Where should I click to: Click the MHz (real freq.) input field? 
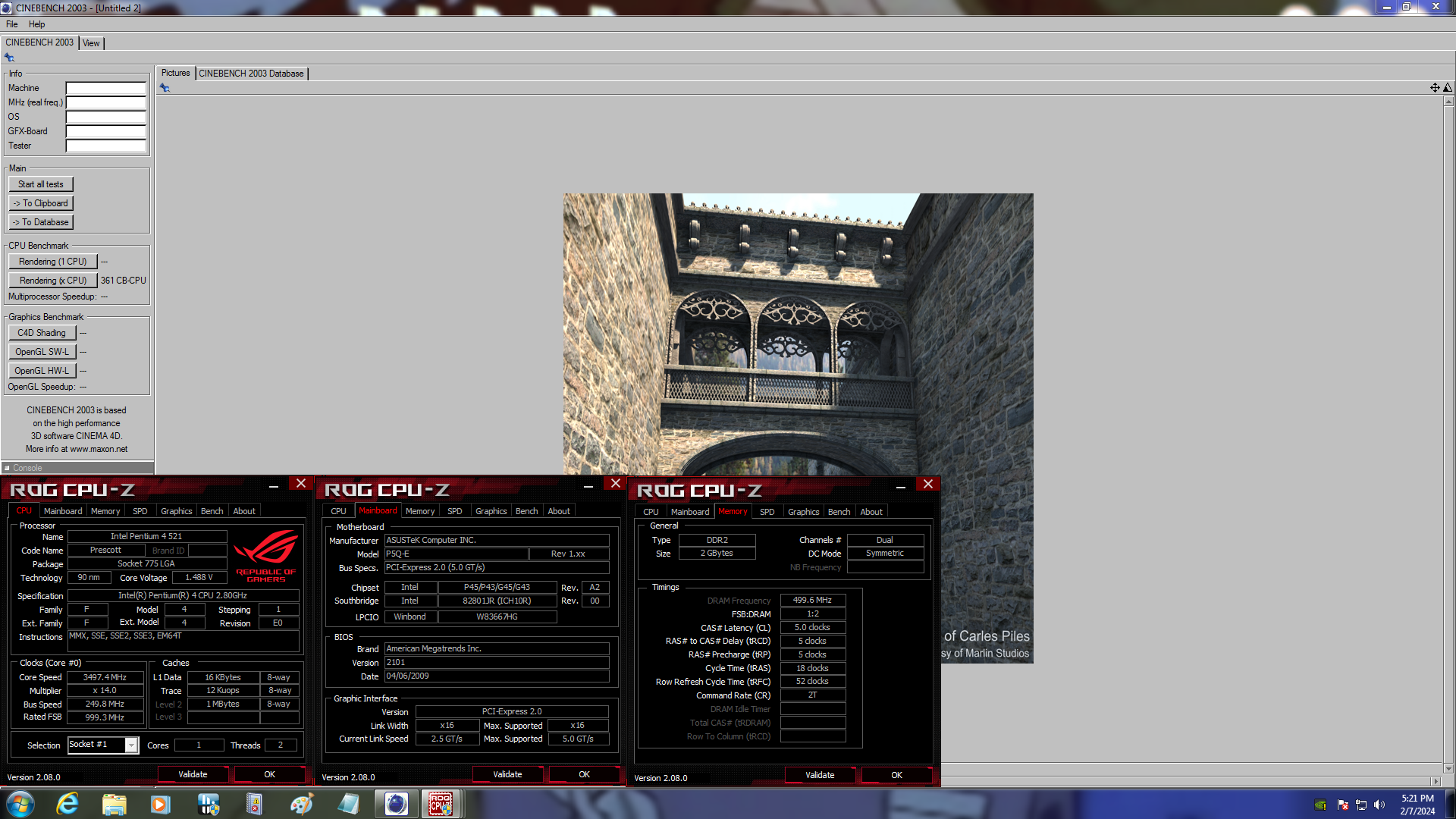(105, 102)
